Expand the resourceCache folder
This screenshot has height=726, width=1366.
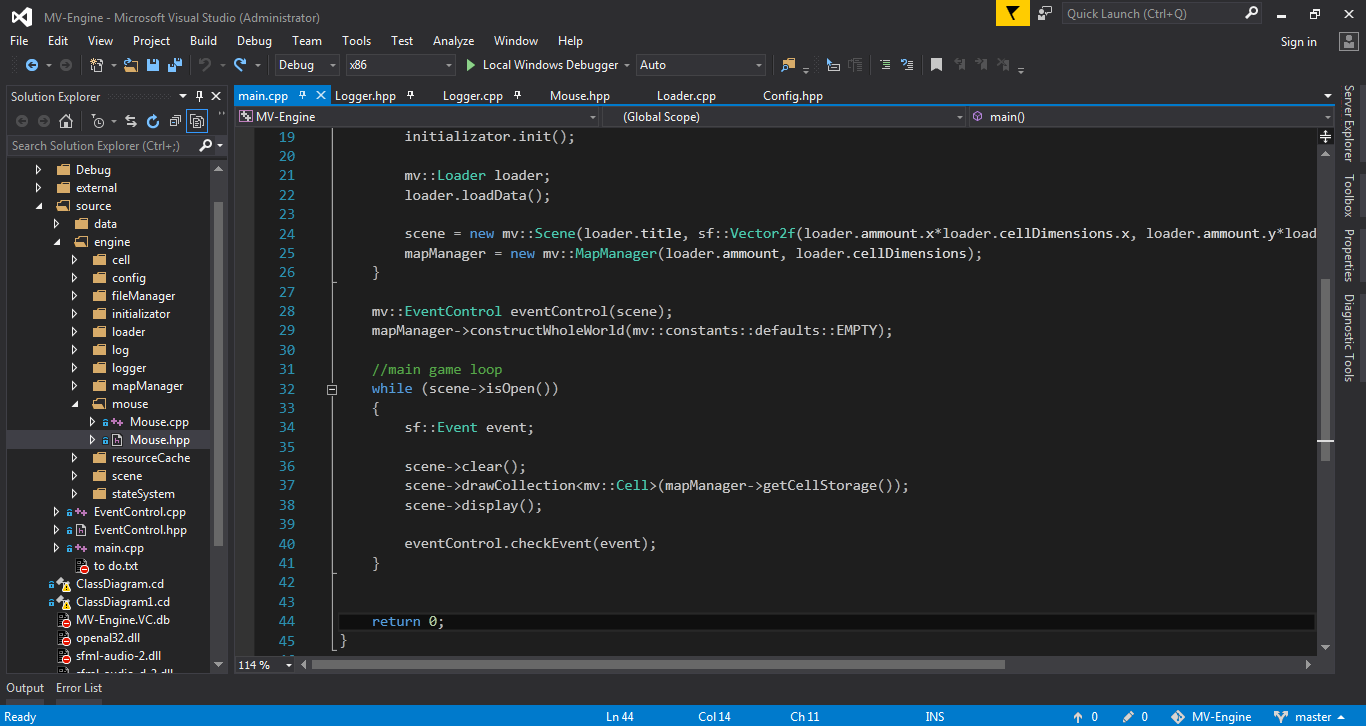74,458
